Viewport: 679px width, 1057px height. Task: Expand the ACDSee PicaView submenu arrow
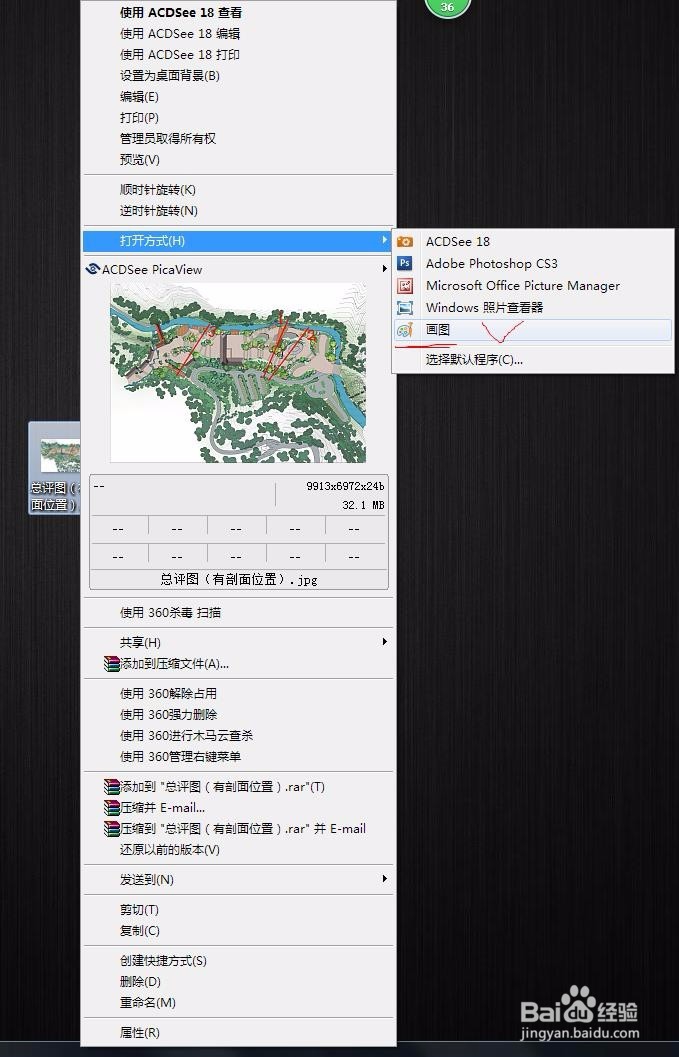pos(384,269)
